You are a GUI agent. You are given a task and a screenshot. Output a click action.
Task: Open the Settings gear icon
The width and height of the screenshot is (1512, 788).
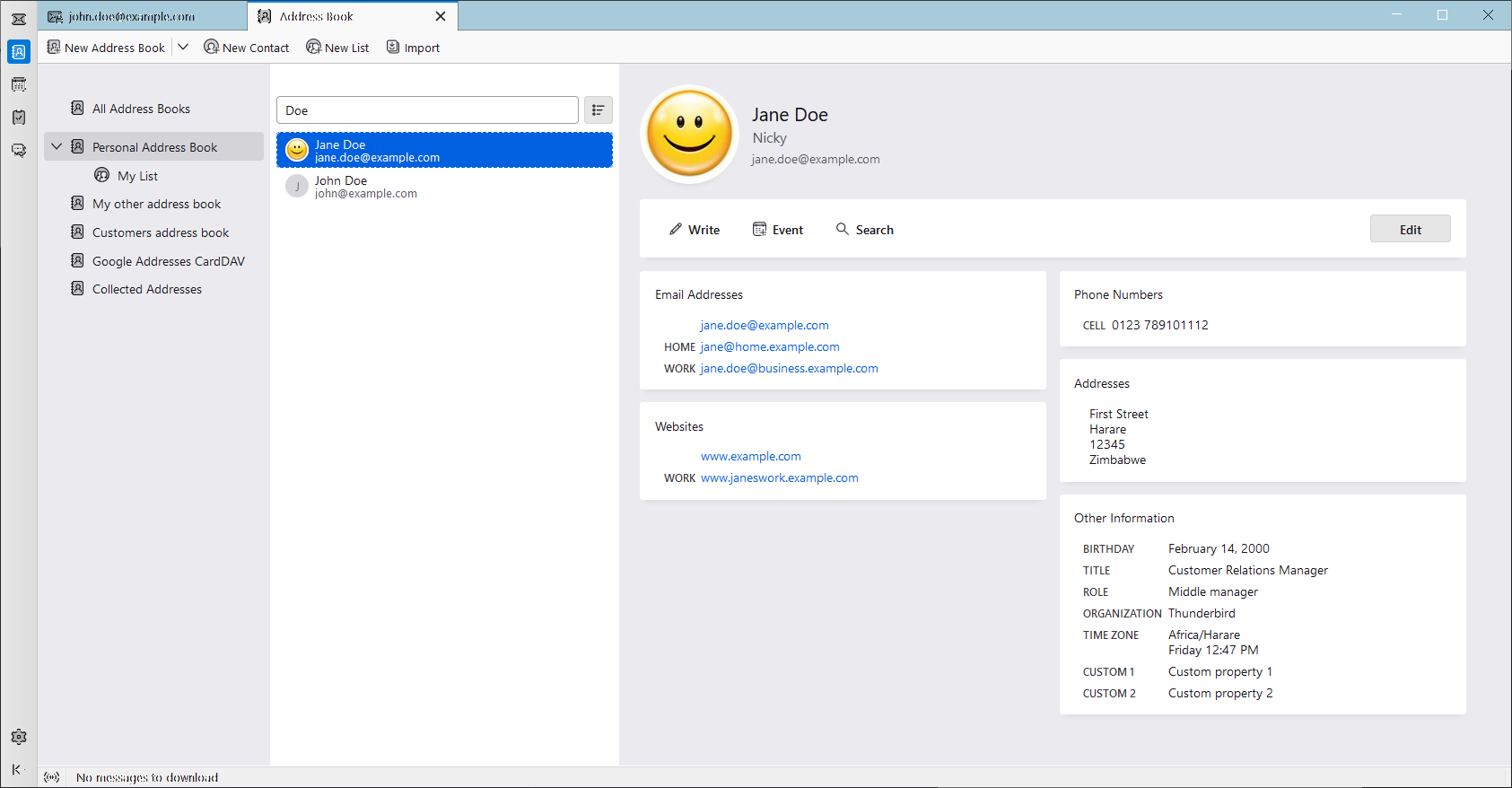point(19,737)
